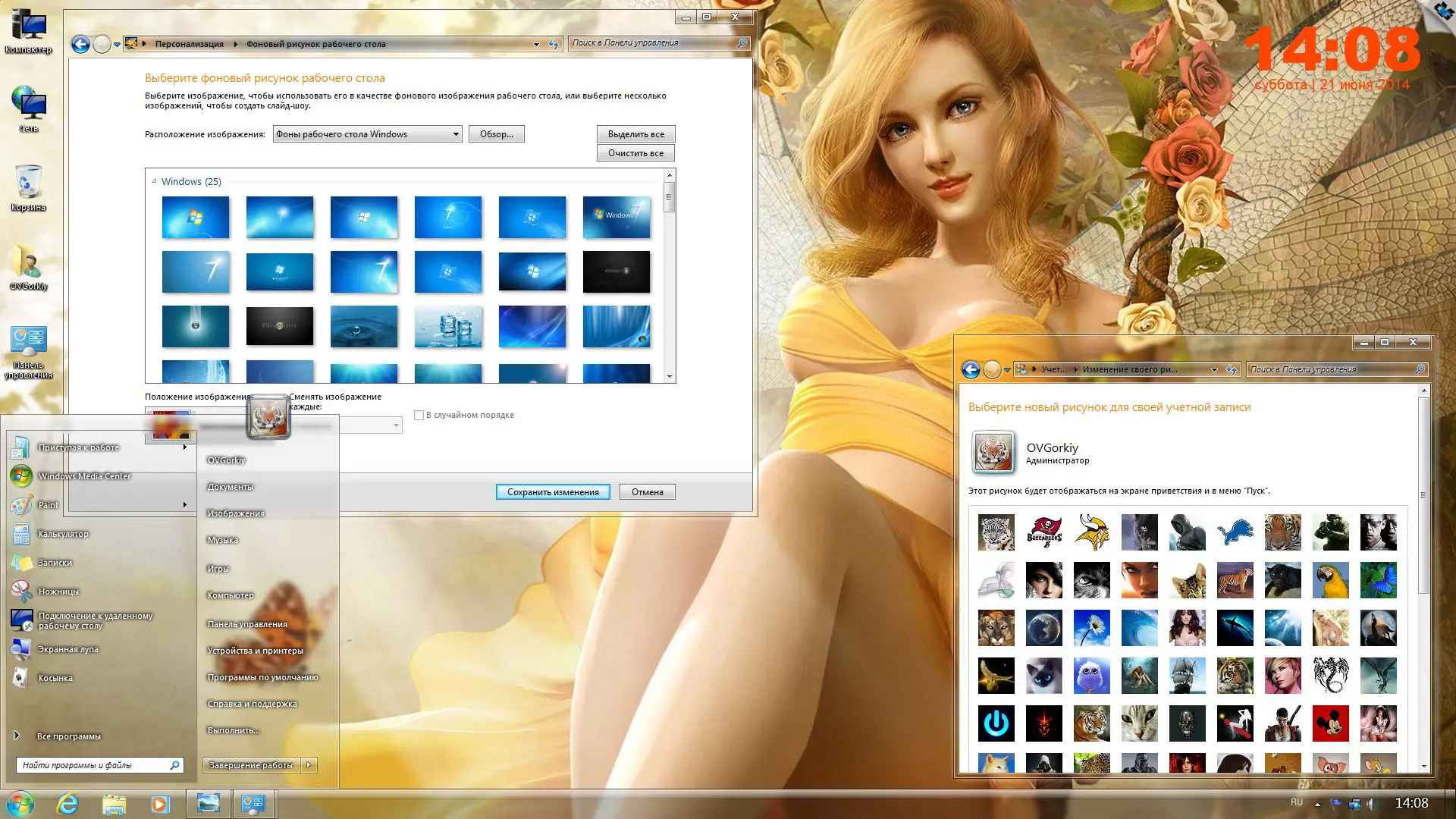This screenshot has width=1456, height=819.
Task: Click the Start menu search field
Action: click(91, 765)
